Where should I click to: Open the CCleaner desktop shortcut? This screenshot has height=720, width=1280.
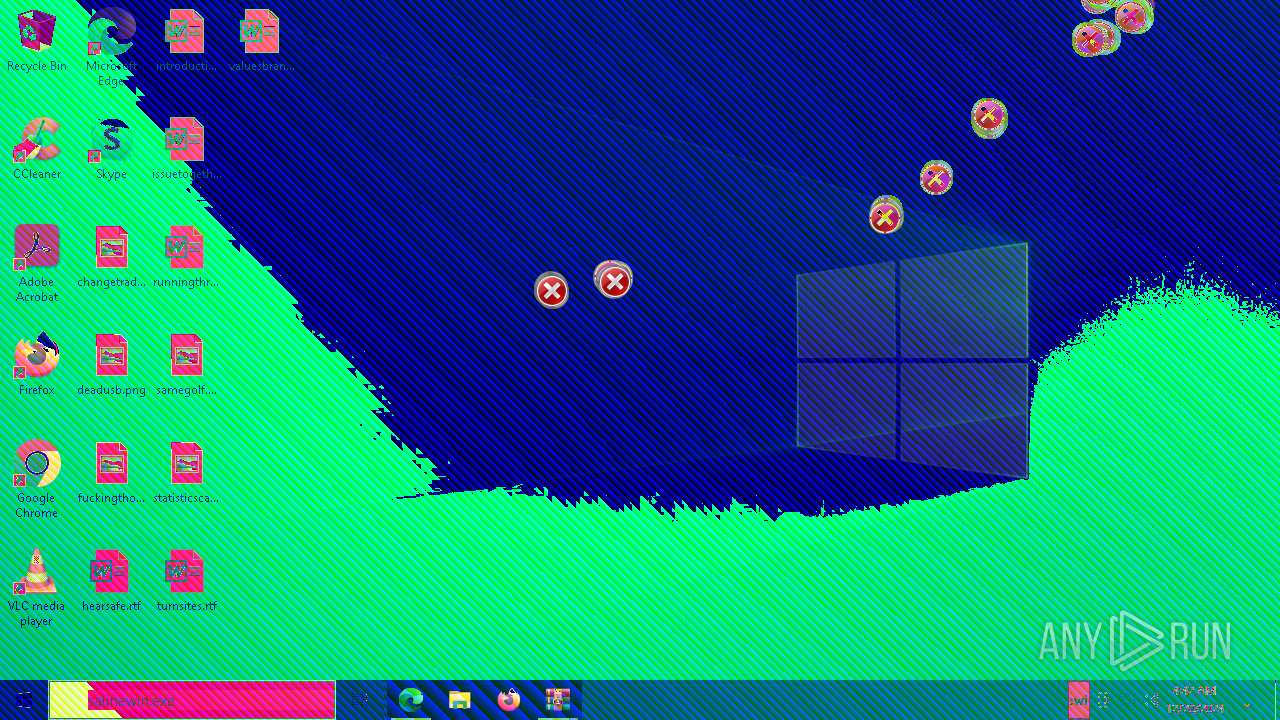(37, 149)
